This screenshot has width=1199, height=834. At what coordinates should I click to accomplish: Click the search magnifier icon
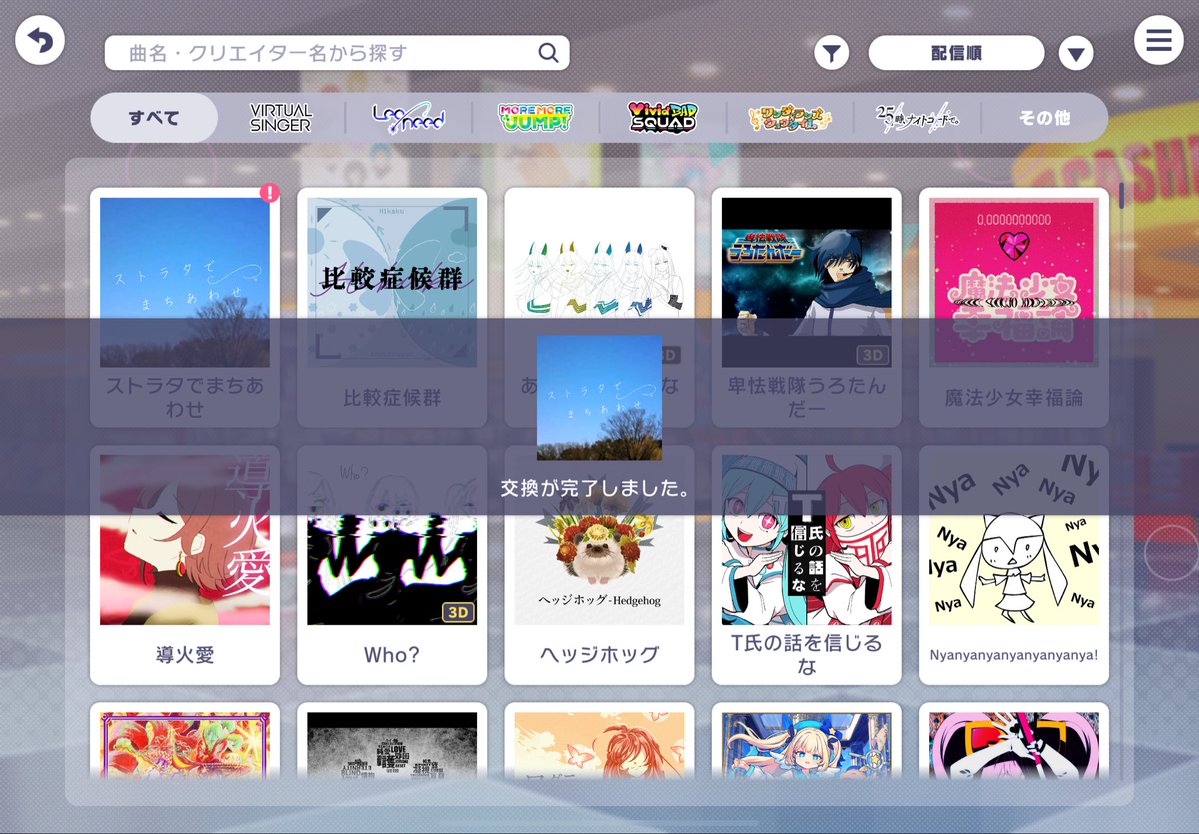(548, 53)
